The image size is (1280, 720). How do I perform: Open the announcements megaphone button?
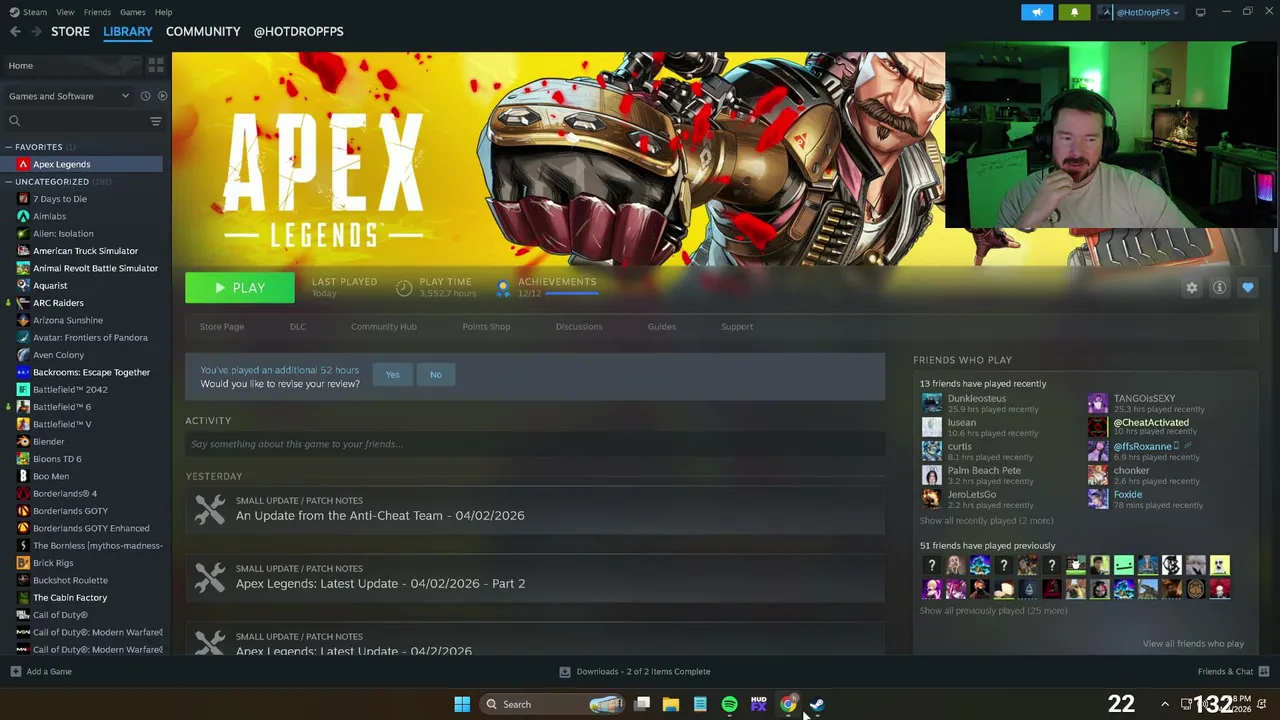(x=1037, y=12)
